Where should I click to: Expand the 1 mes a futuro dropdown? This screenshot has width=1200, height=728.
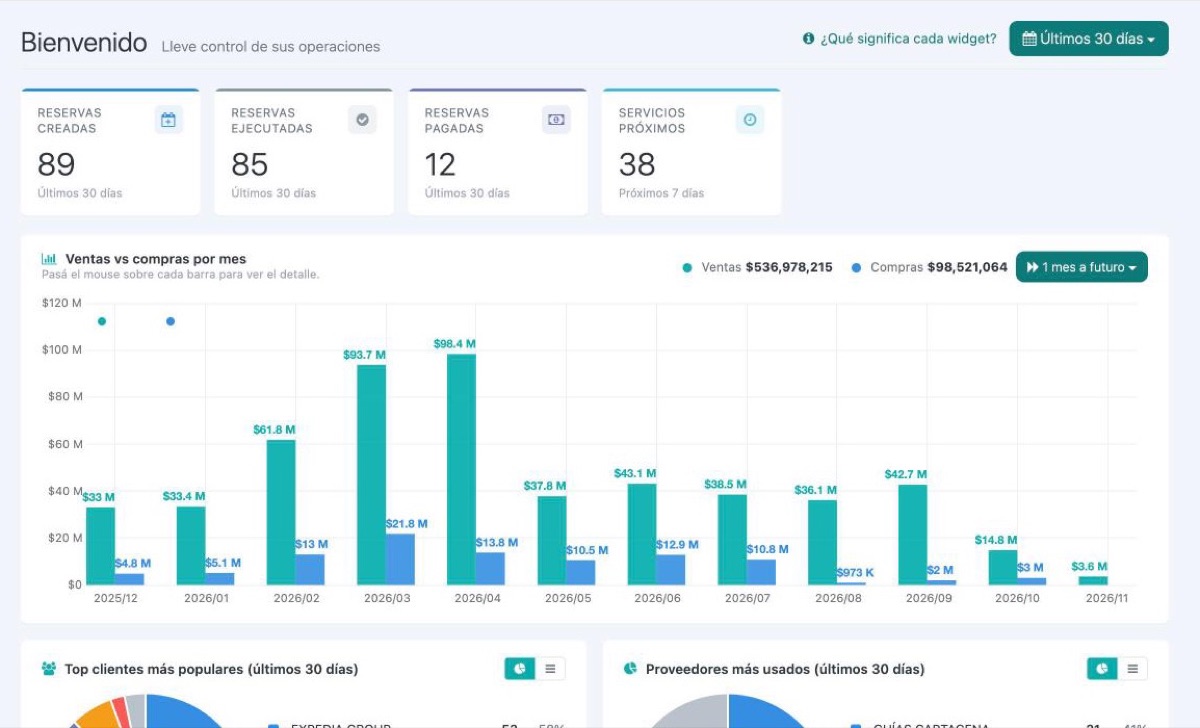[1082, 267]
